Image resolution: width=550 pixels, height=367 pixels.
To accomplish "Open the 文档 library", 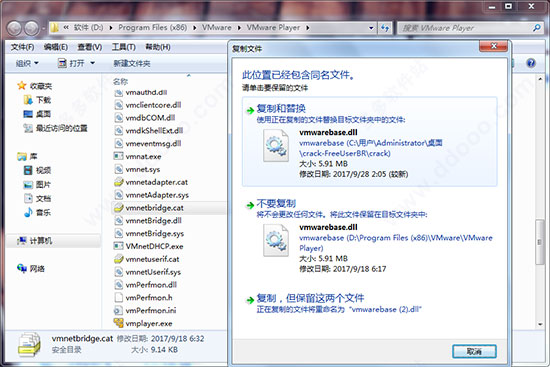I will [x=37, y=199].
